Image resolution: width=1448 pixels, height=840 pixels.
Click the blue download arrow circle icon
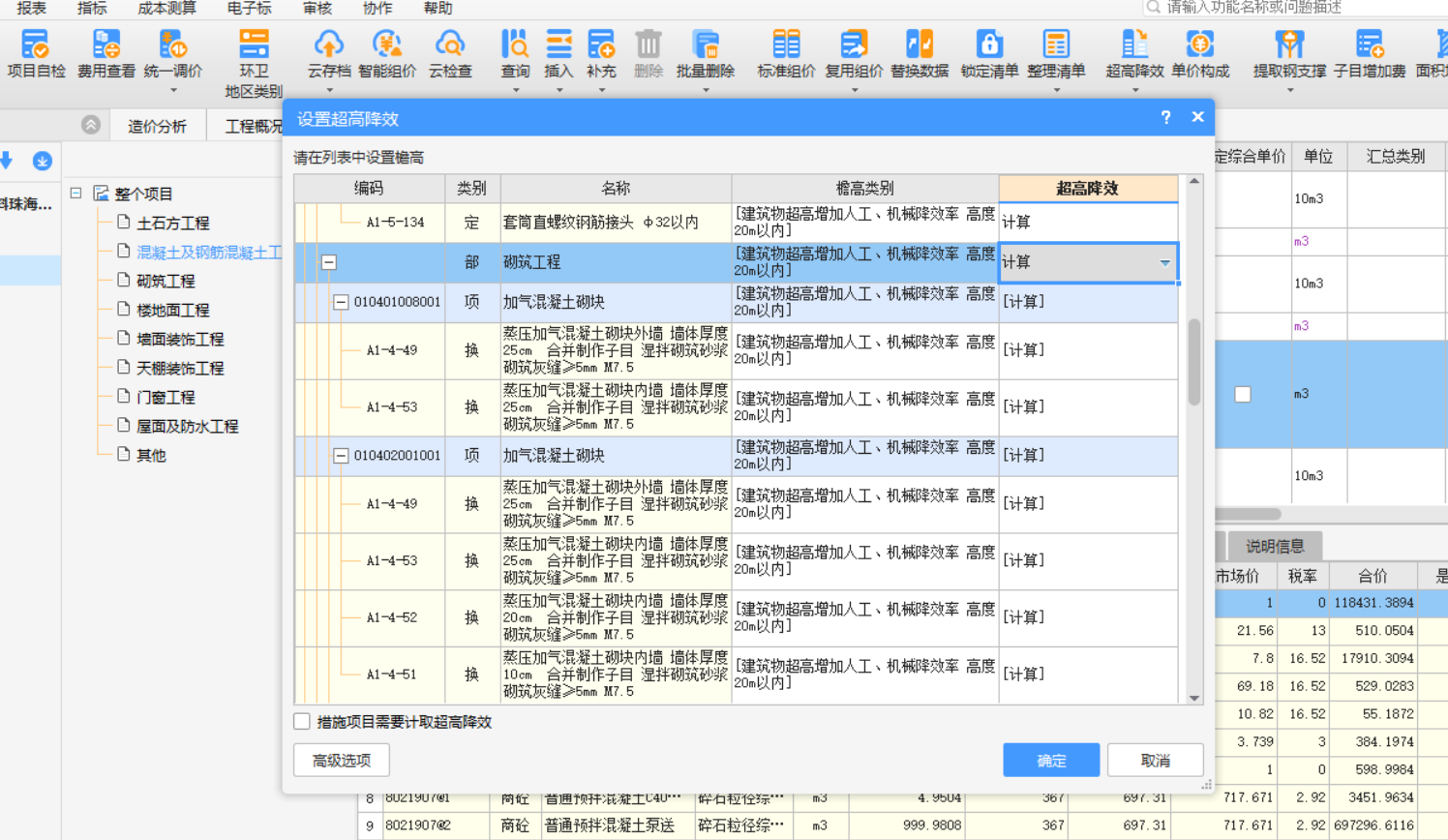tap(42, 161)
